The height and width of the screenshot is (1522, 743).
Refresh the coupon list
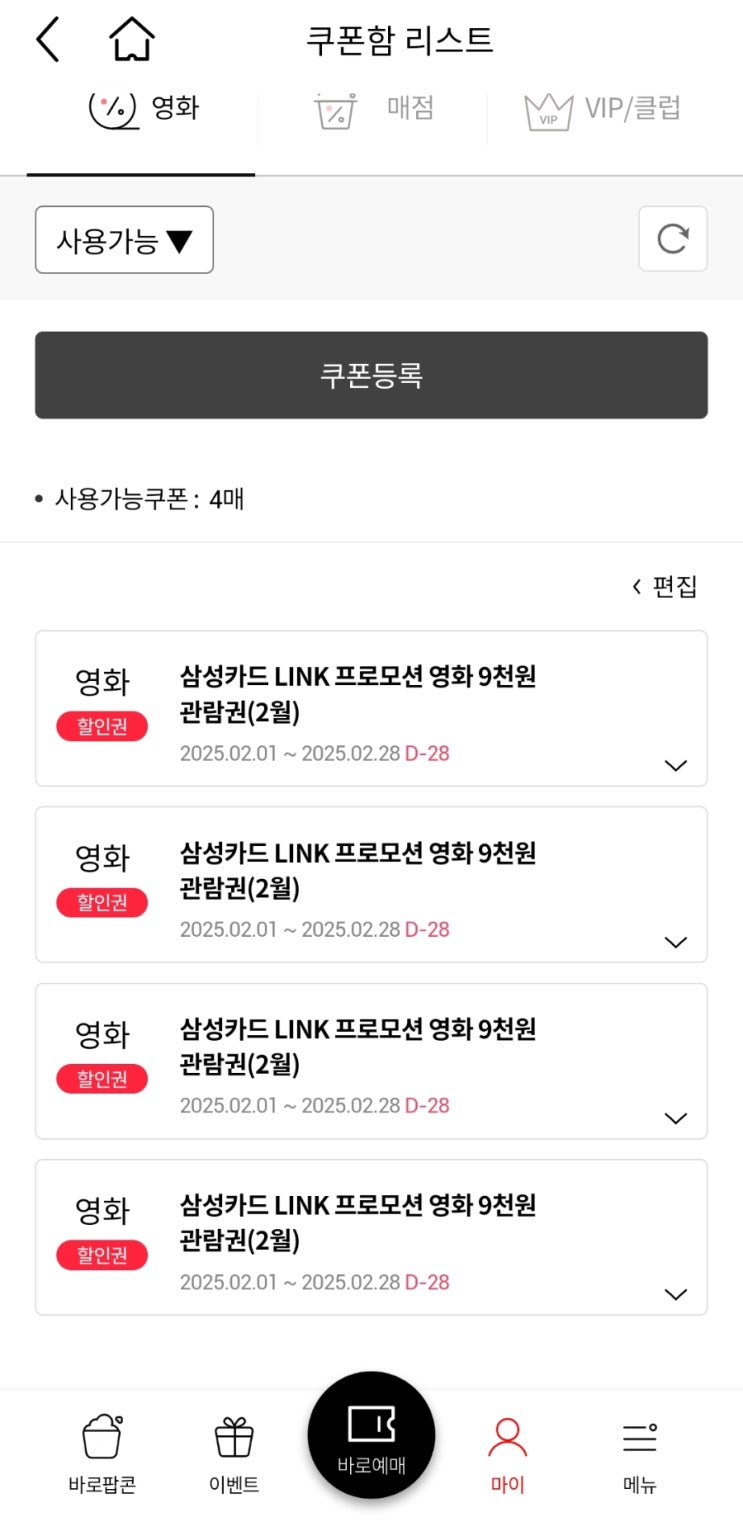[x=673, y=239]
